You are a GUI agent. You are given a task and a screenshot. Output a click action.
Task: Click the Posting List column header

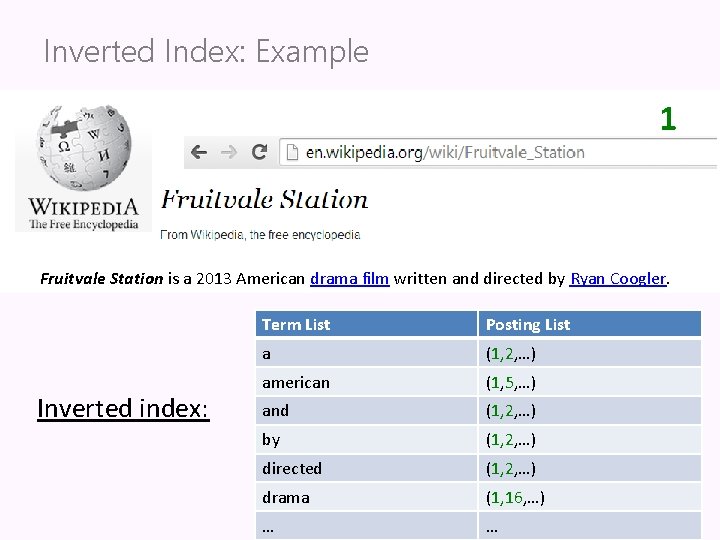[x=590, y=324]
